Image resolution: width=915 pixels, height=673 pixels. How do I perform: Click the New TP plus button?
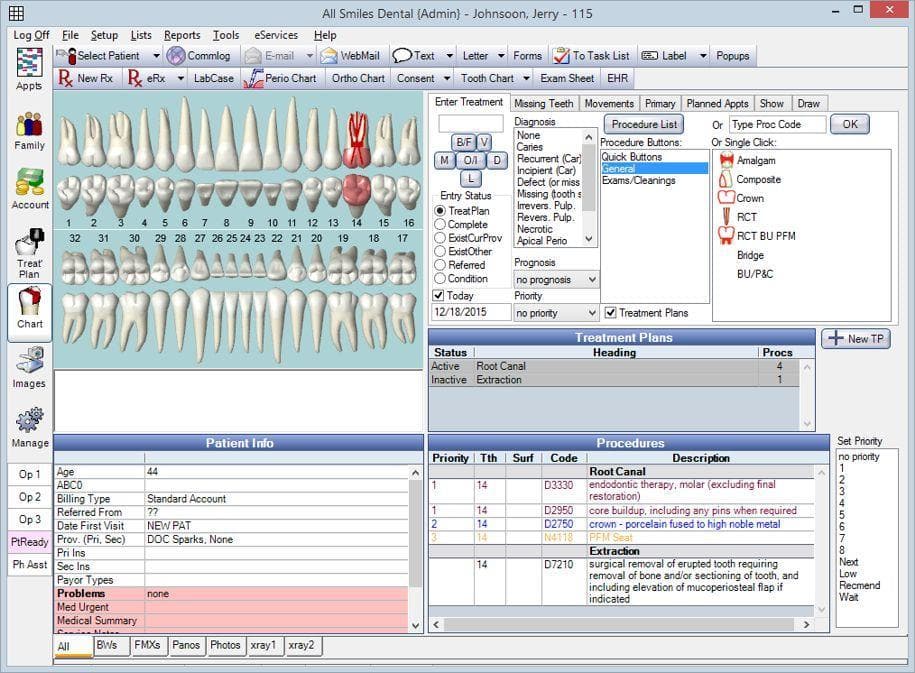tap(855, 339)
